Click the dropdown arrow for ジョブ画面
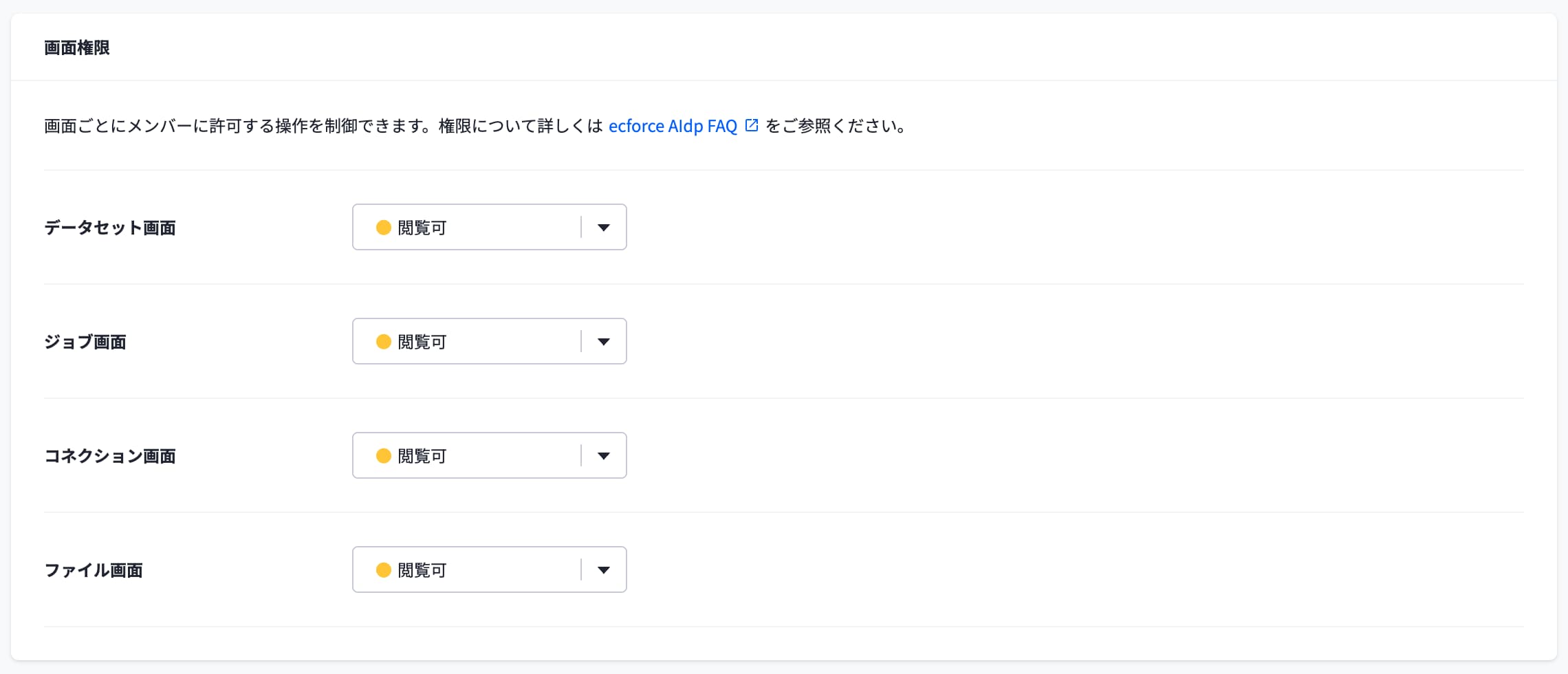 click(604, 342)
